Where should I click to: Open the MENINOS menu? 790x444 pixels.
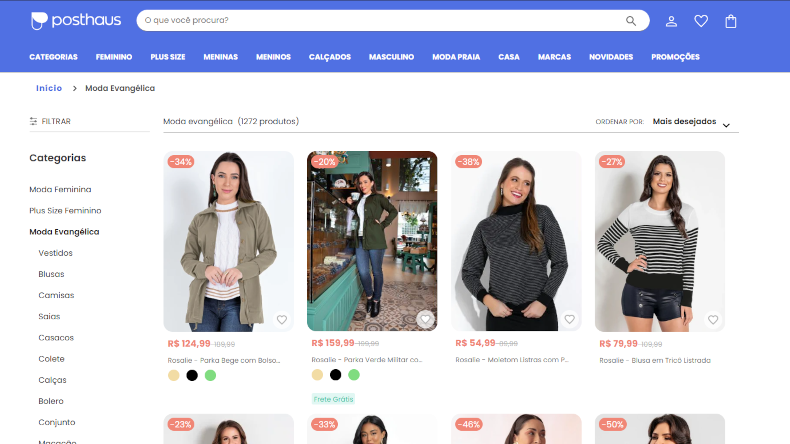(273, 57)
